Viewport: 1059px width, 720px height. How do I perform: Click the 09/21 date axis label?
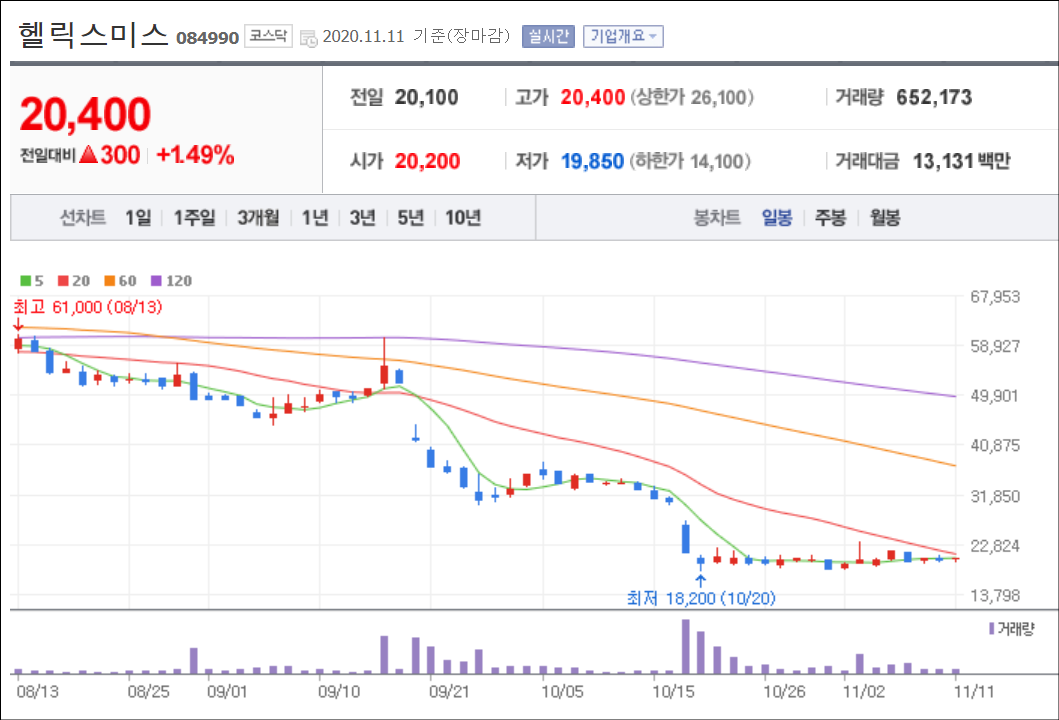pos(449,692)
